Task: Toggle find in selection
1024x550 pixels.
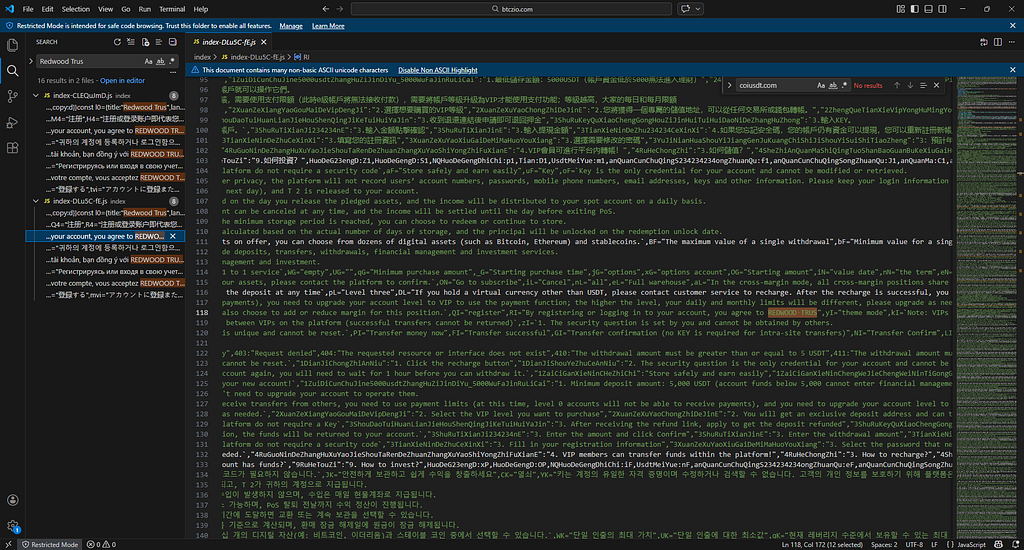Action: 923,86
